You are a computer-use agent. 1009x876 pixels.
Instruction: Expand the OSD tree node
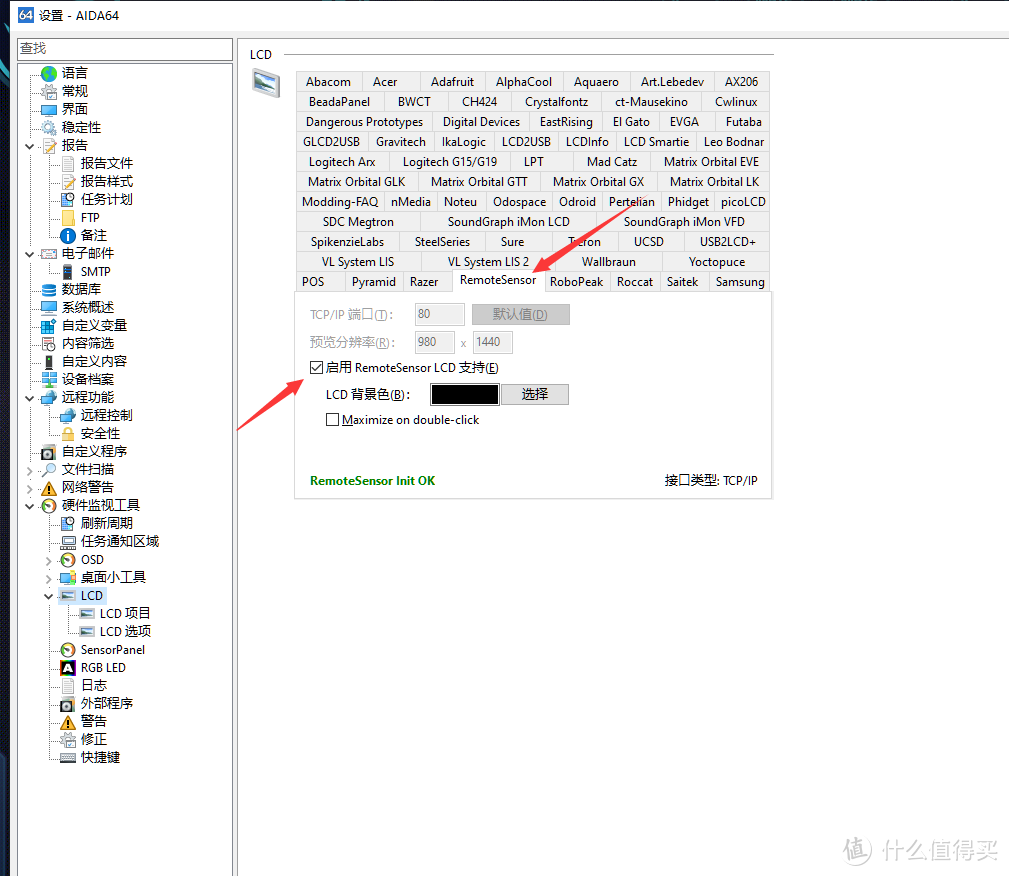[x=49, y=560]
